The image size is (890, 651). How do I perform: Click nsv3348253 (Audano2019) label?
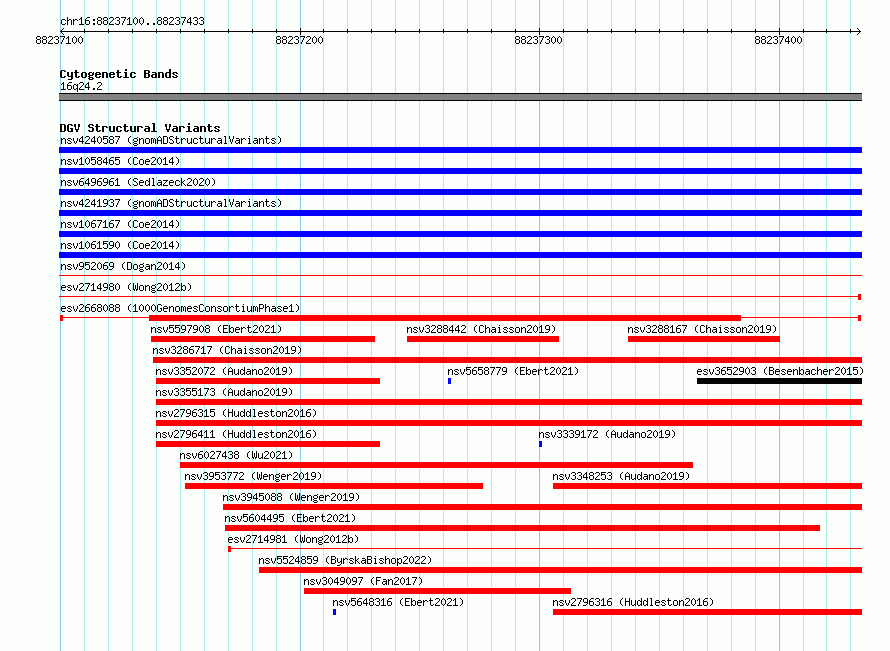pyautogui.click(x=621, y=476)
